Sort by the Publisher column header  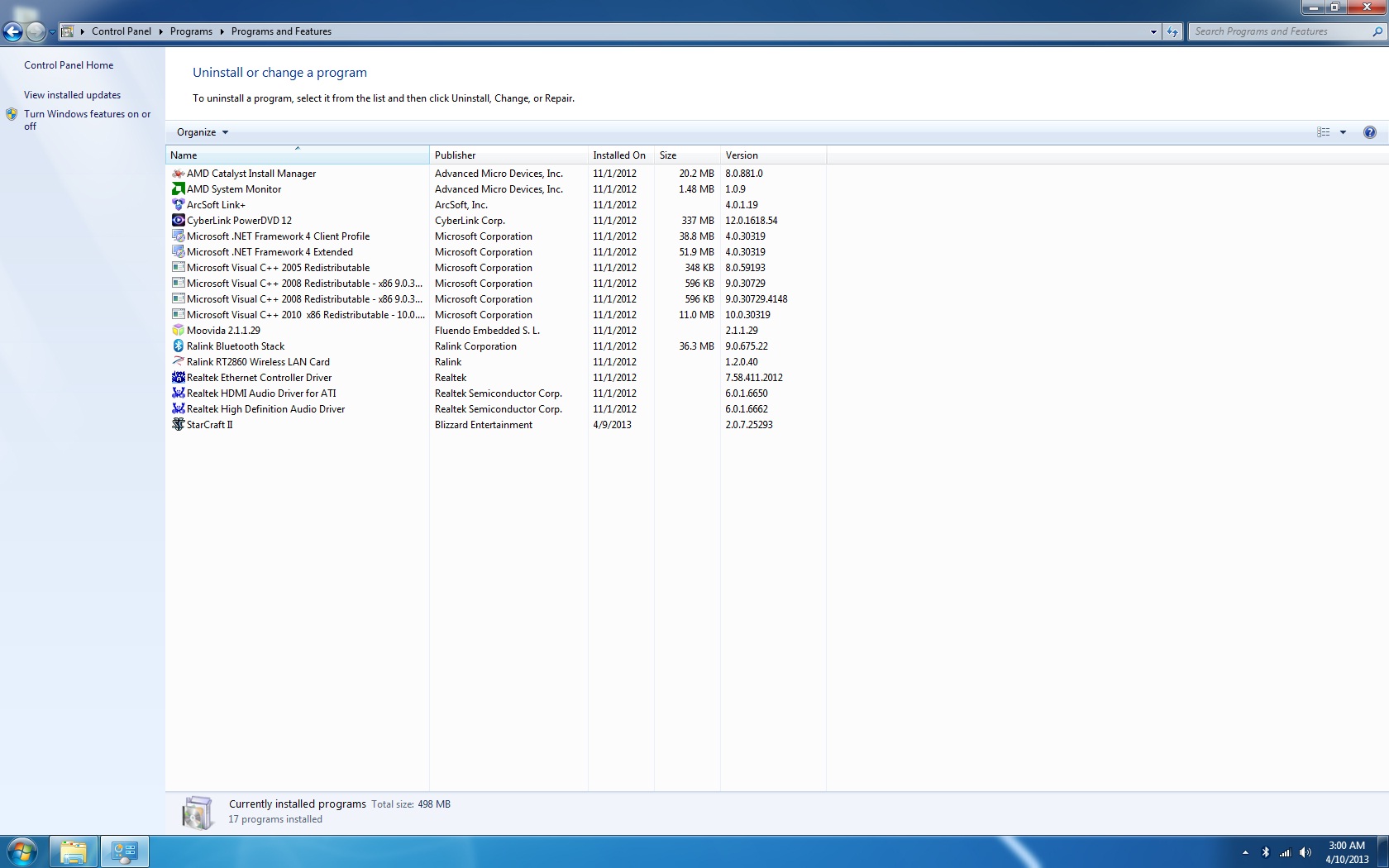[x=508, y=155]
